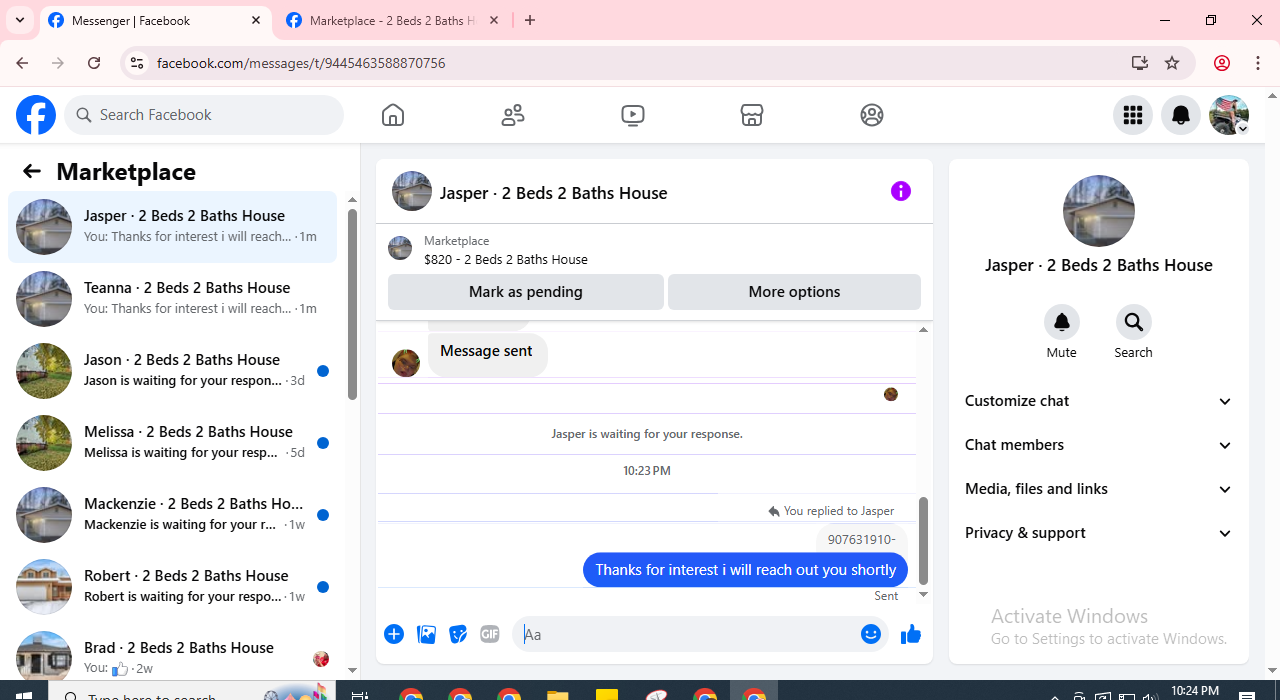Click the blue unread dot on Jason's conversation
1280x700 pixels.
(323, 371)
